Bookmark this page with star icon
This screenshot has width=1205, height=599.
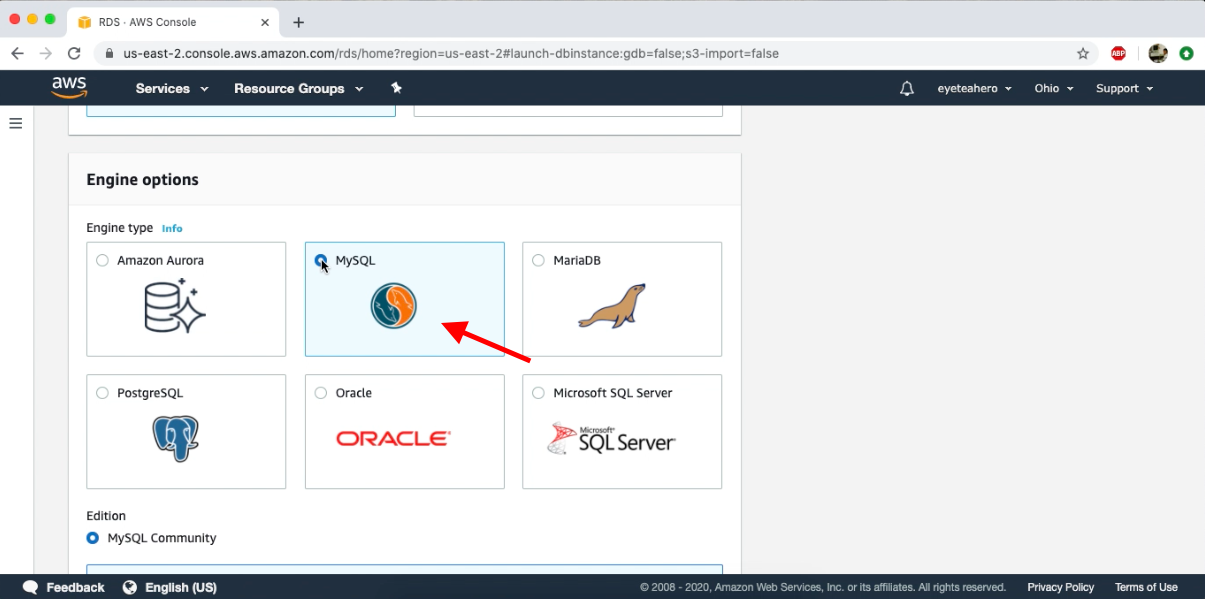[x=1083, y=53]
